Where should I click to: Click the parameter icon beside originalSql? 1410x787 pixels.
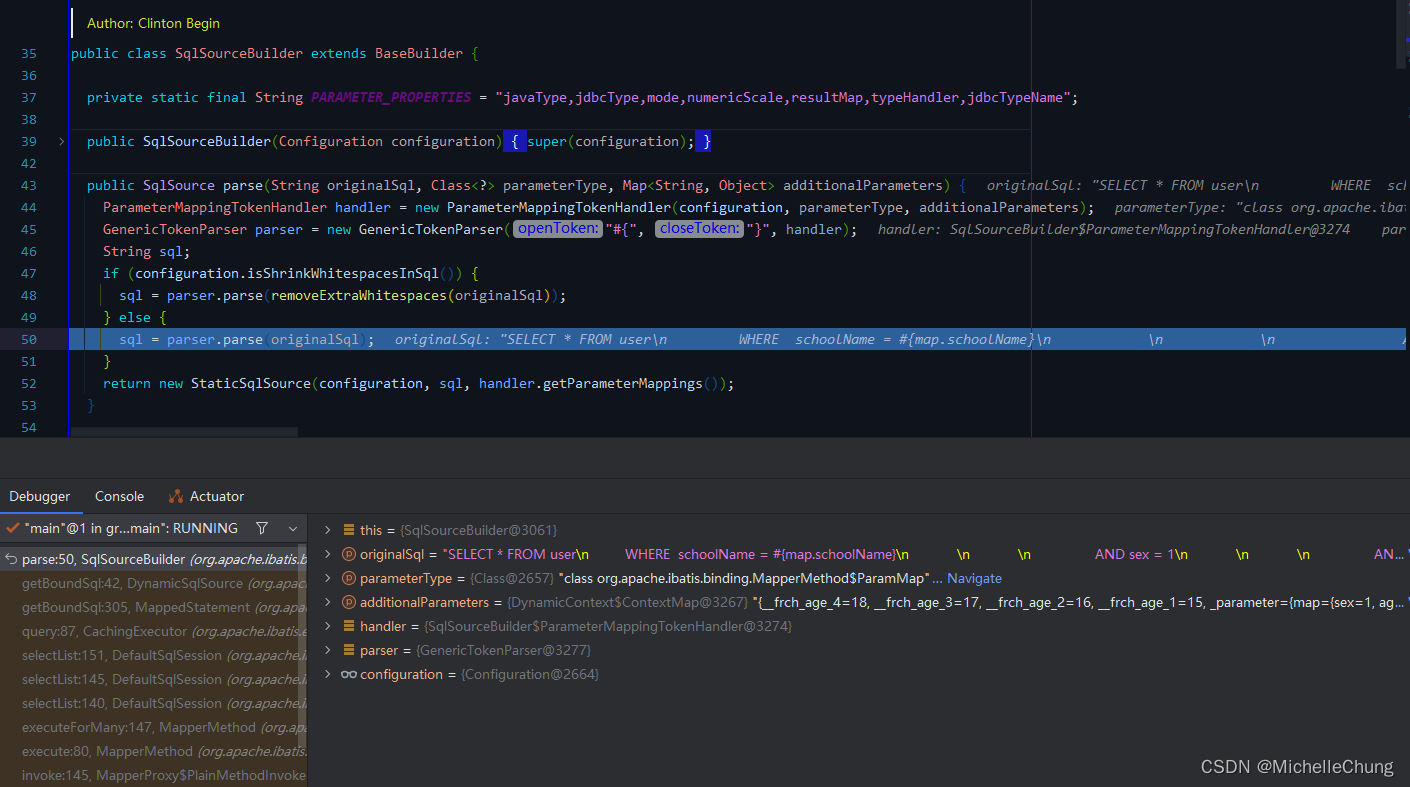tap(349, 554)
